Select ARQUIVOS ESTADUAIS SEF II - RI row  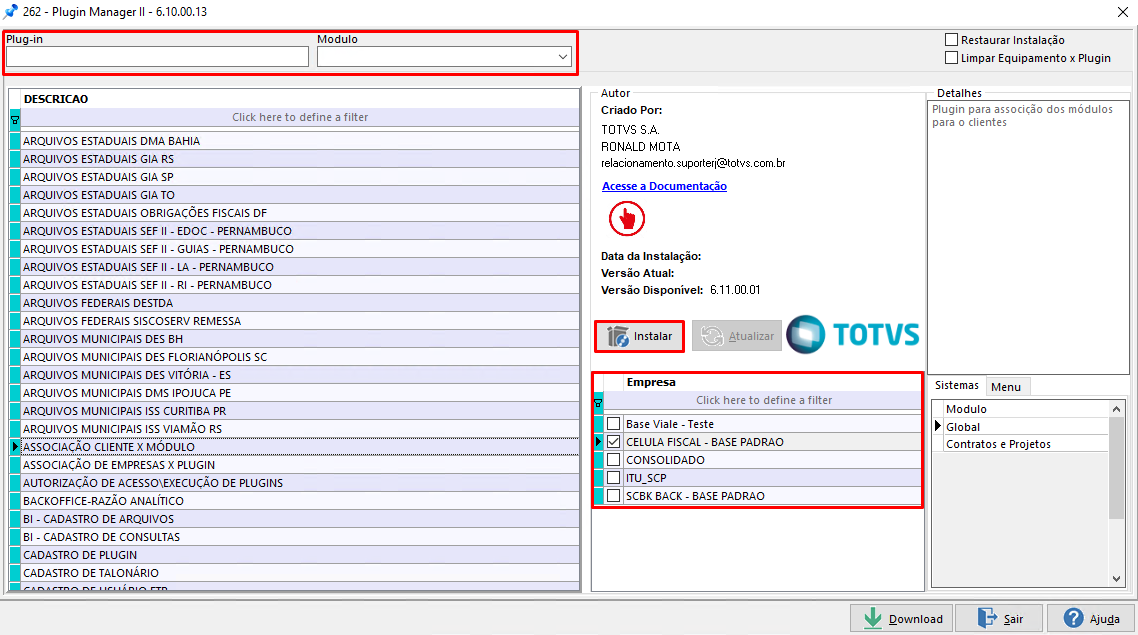click(300, 284)
